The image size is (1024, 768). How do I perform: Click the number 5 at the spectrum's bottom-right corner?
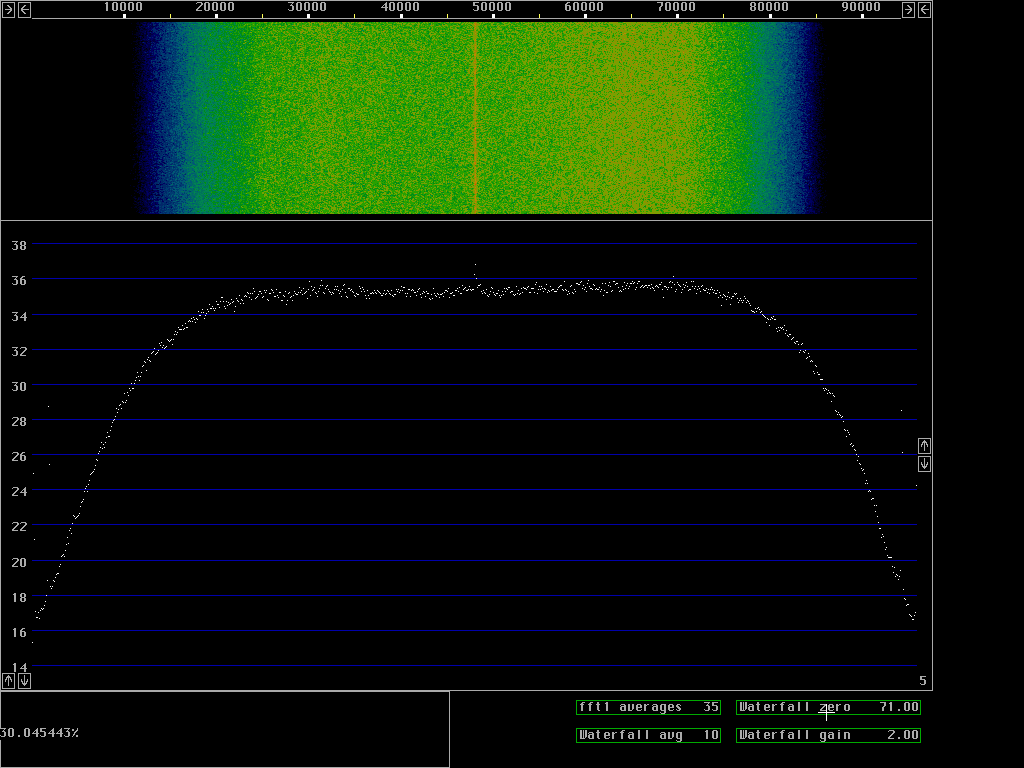click(923, 681)
